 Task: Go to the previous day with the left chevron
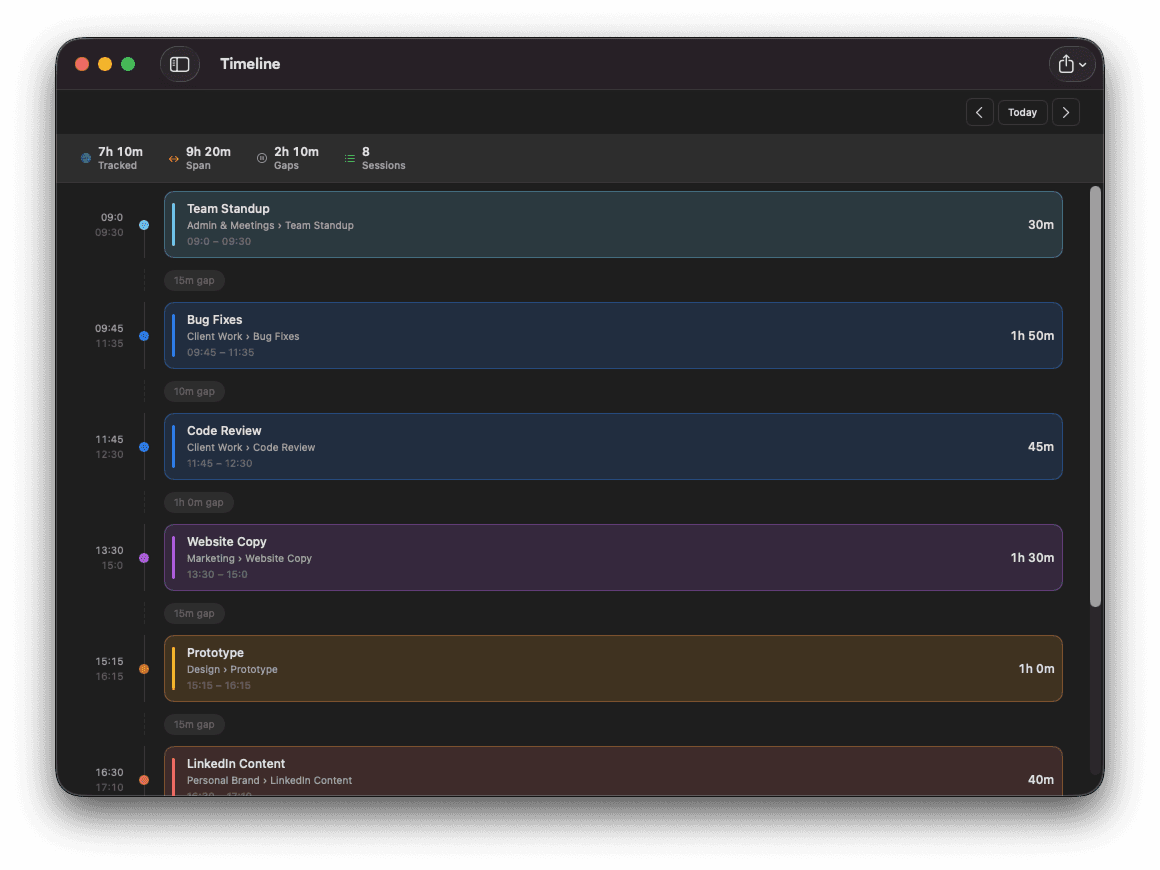coord(979,112)
